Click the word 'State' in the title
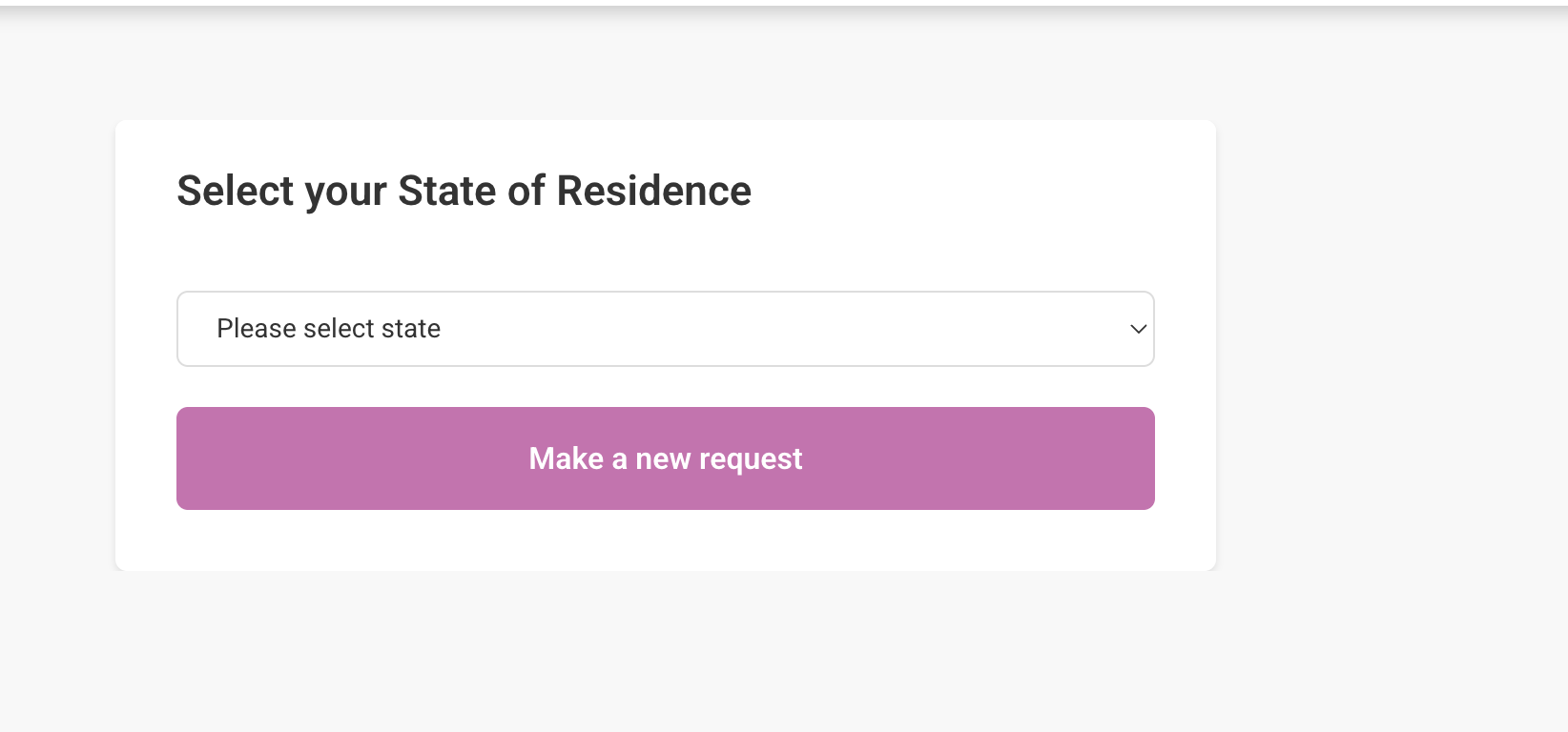 446,191
